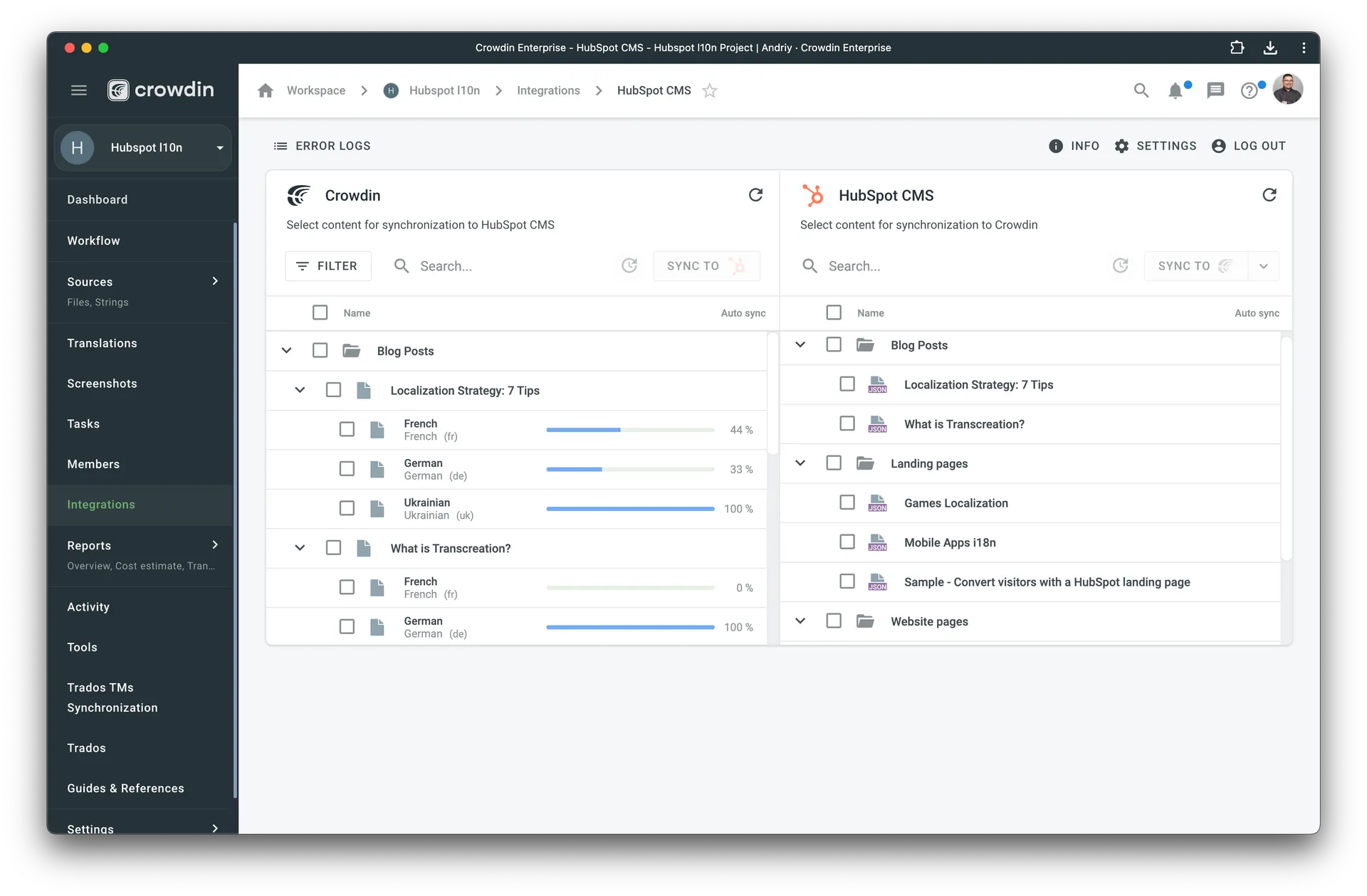Click SYNC TO Crowdin button
Image resolution: width=1367 pixels, height=896 pixels.
[x=1195, y=266]
